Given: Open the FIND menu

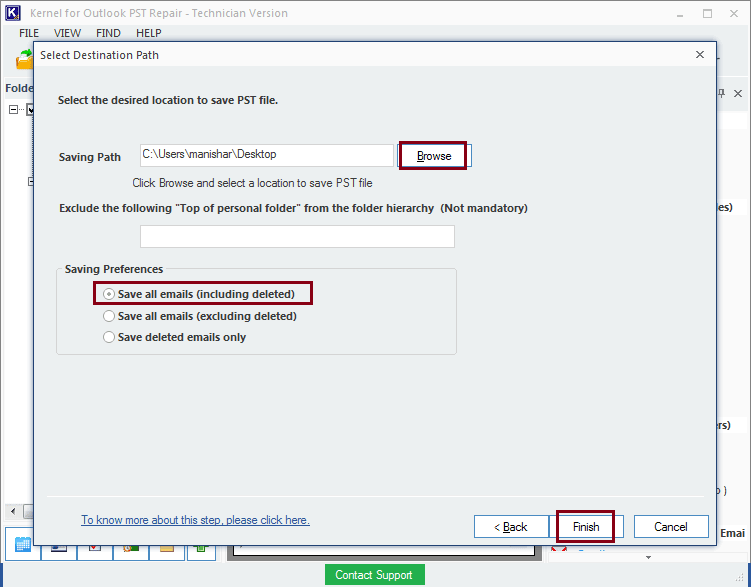Looking at the screenshot, I should point(108,33).
